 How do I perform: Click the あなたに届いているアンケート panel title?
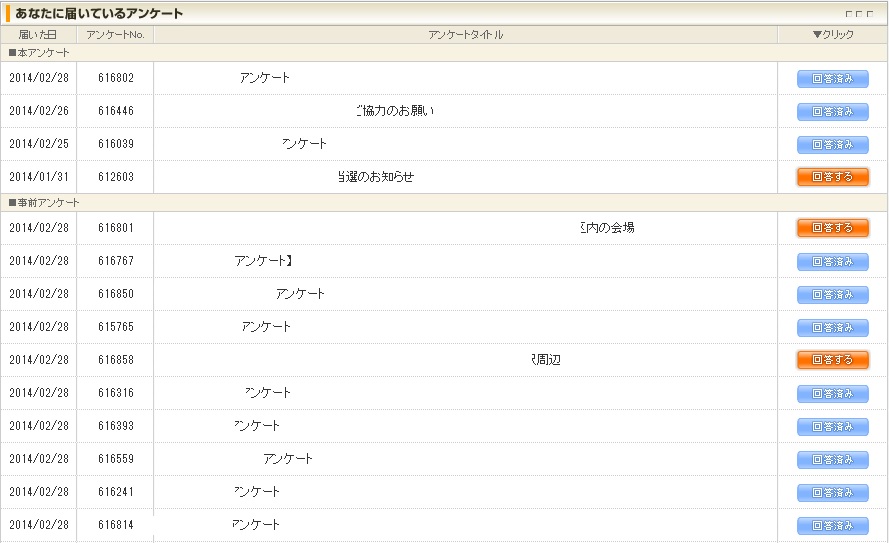99,13
